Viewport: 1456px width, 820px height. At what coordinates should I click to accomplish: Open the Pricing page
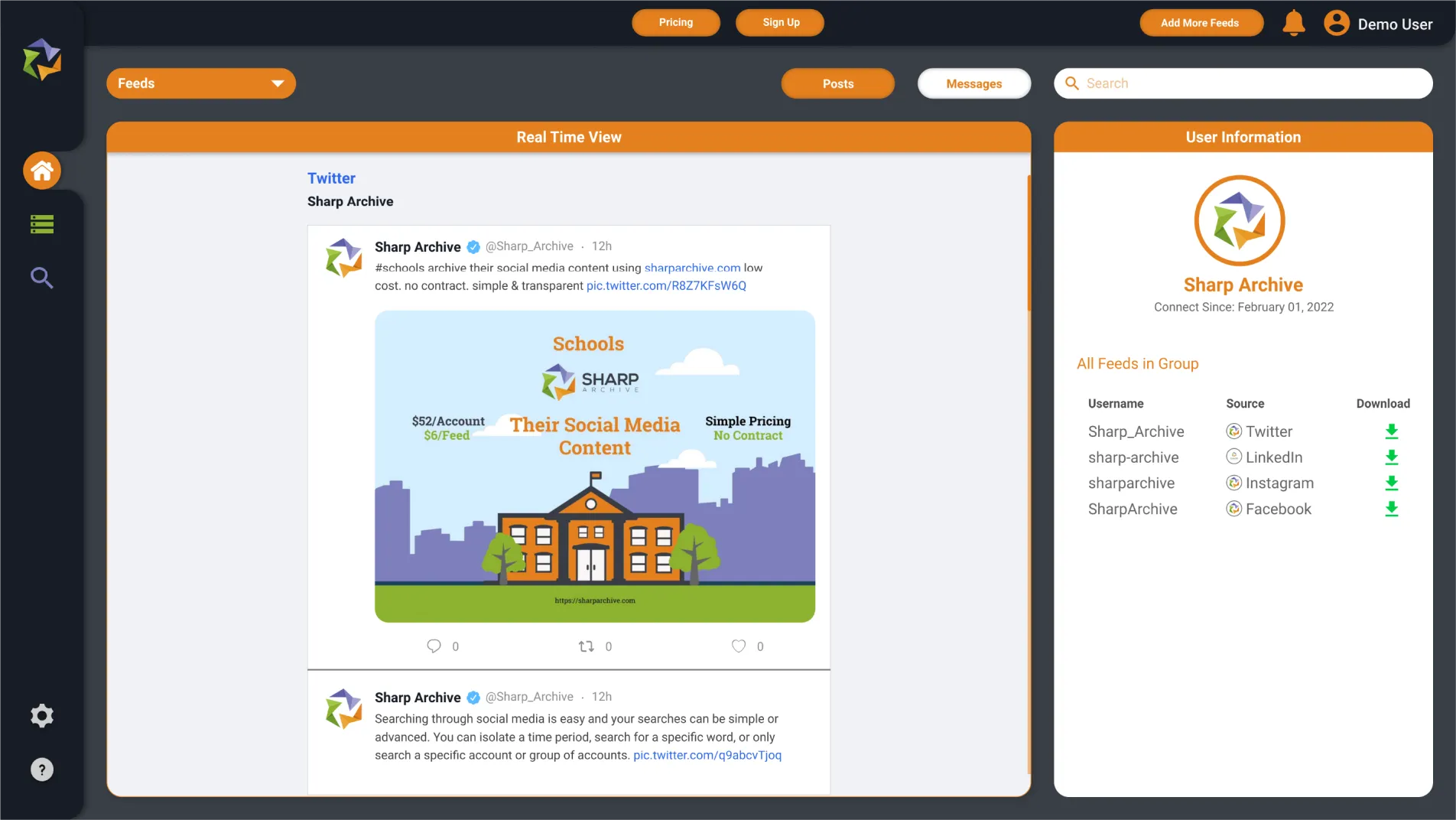pyautogui.click(x=676, y=23)
